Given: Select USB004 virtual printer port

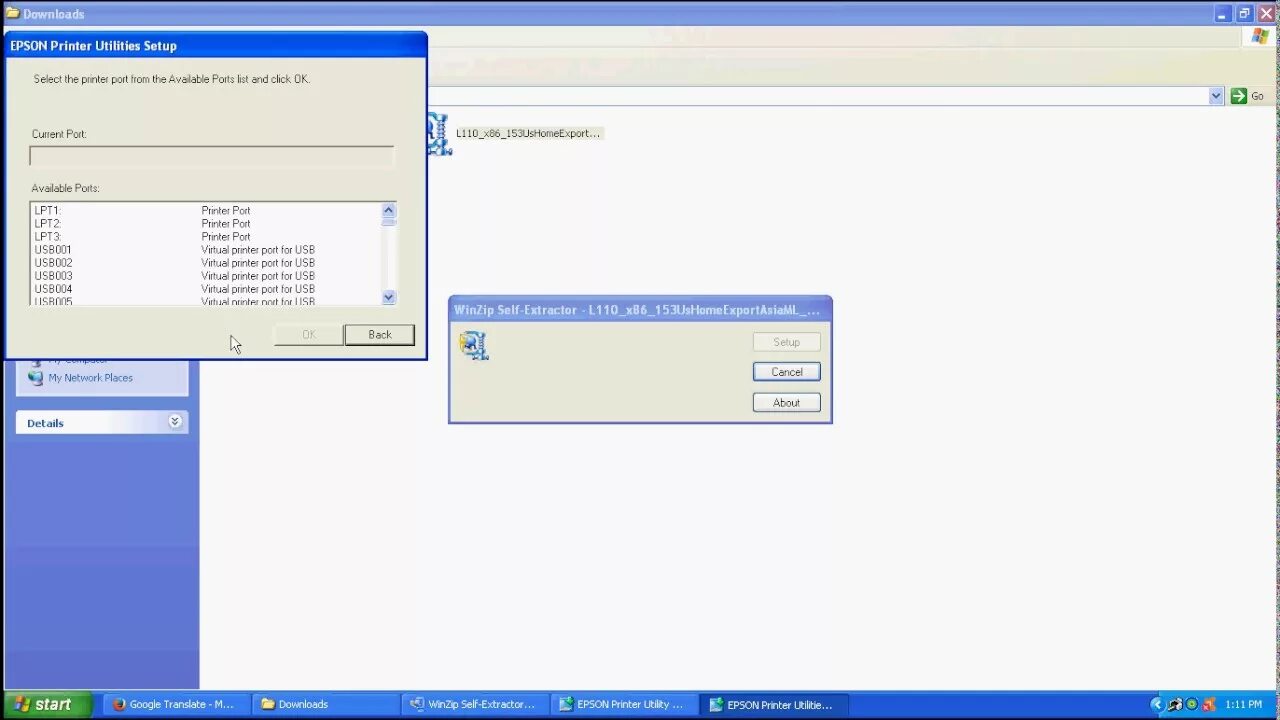Looking at the screenshot, I should 206,289.
